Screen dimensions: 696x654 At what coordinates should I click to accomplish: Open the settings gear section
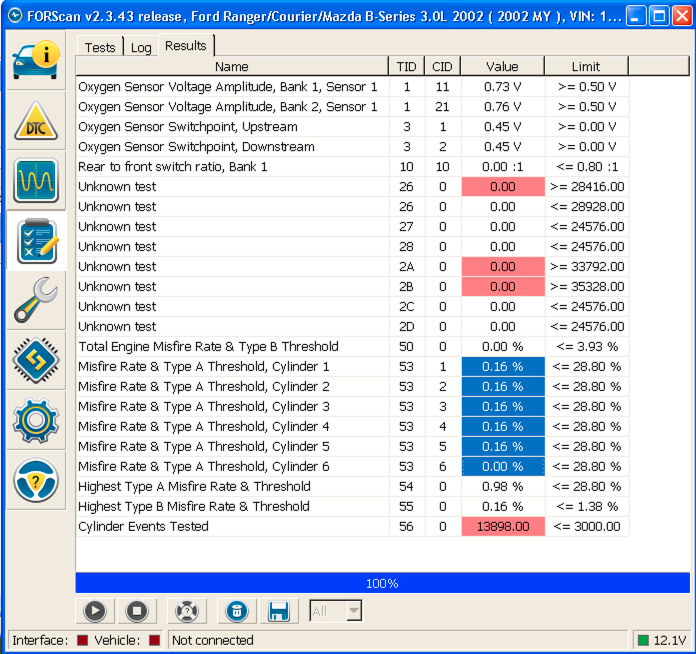click(36, 421)
